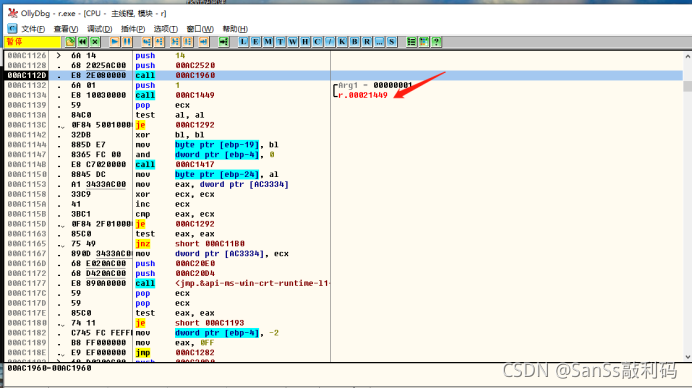Click the Help question mark toolbar icon
This screenshot has width=692, height=388.
click(x=436, y=42)
